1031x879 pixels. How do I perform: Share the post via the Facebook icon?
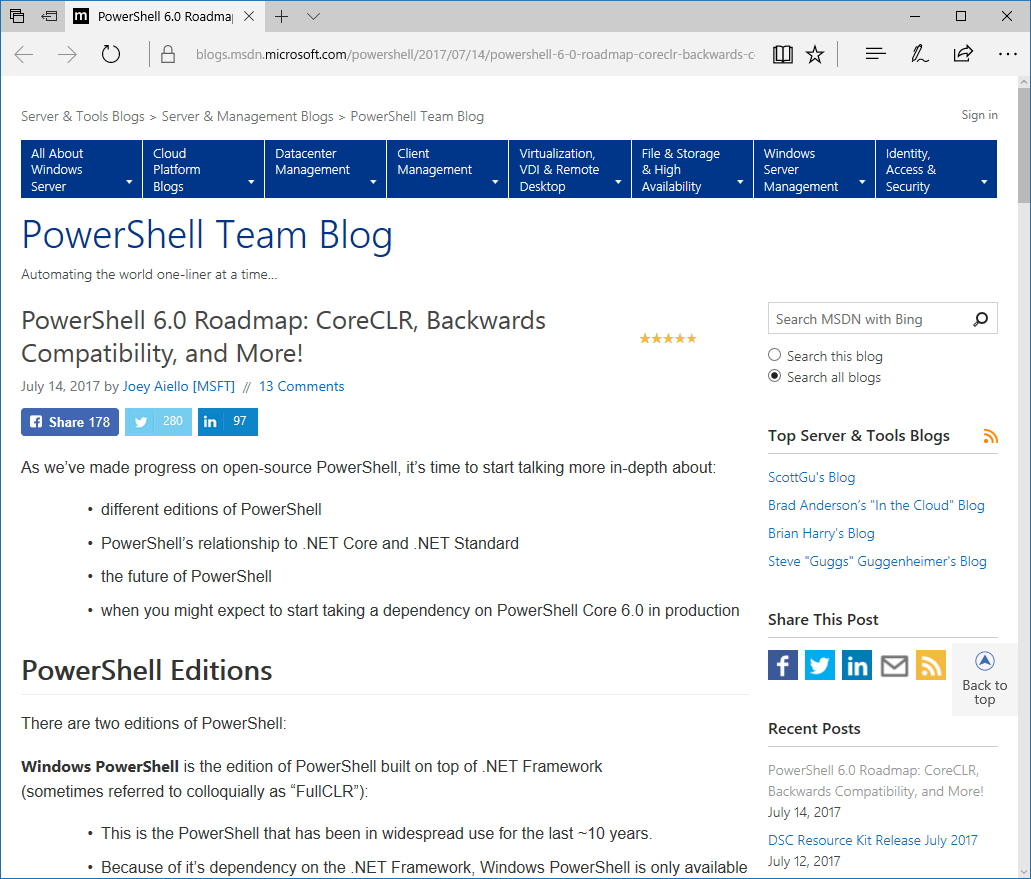click(x=783, y=664)
